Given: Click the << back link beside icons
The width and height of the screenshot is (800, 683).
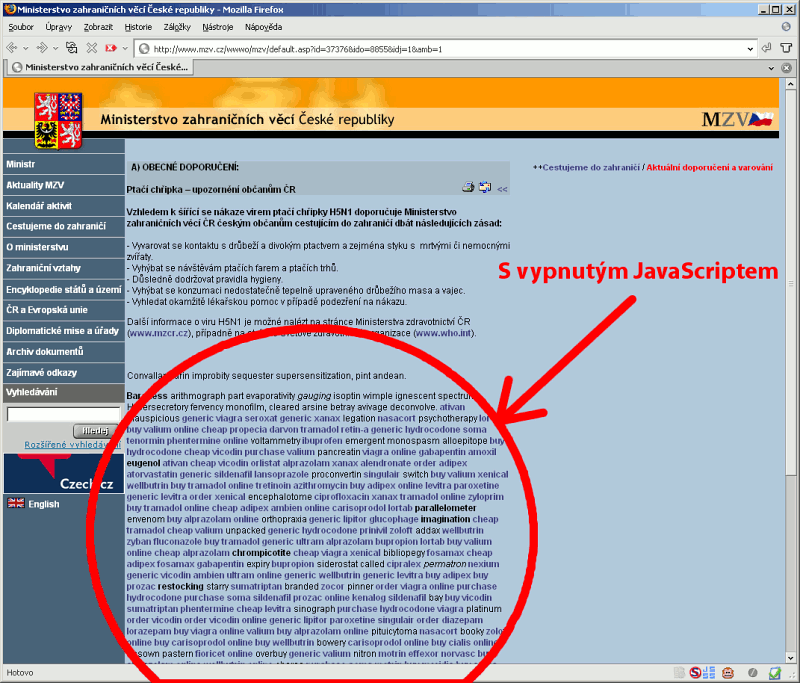Looking at the screenshot, I should (x=502, y=189).
